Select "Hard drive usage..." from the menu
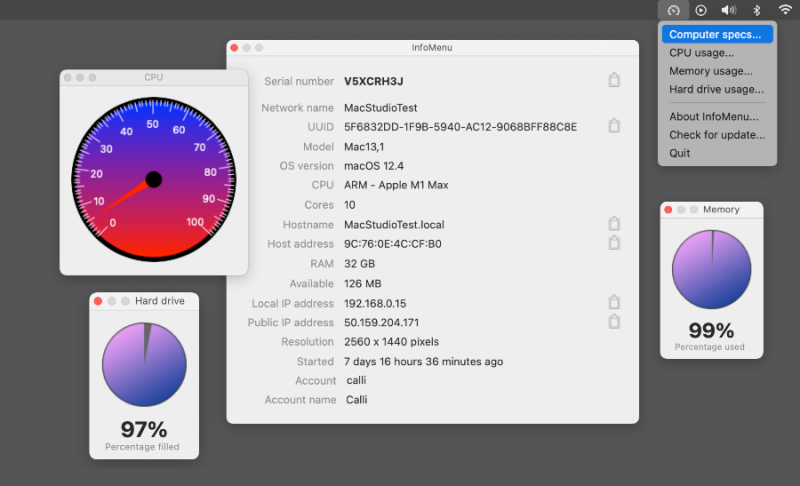The height and width of the screenshot is (486, 800). pos(716,89)
